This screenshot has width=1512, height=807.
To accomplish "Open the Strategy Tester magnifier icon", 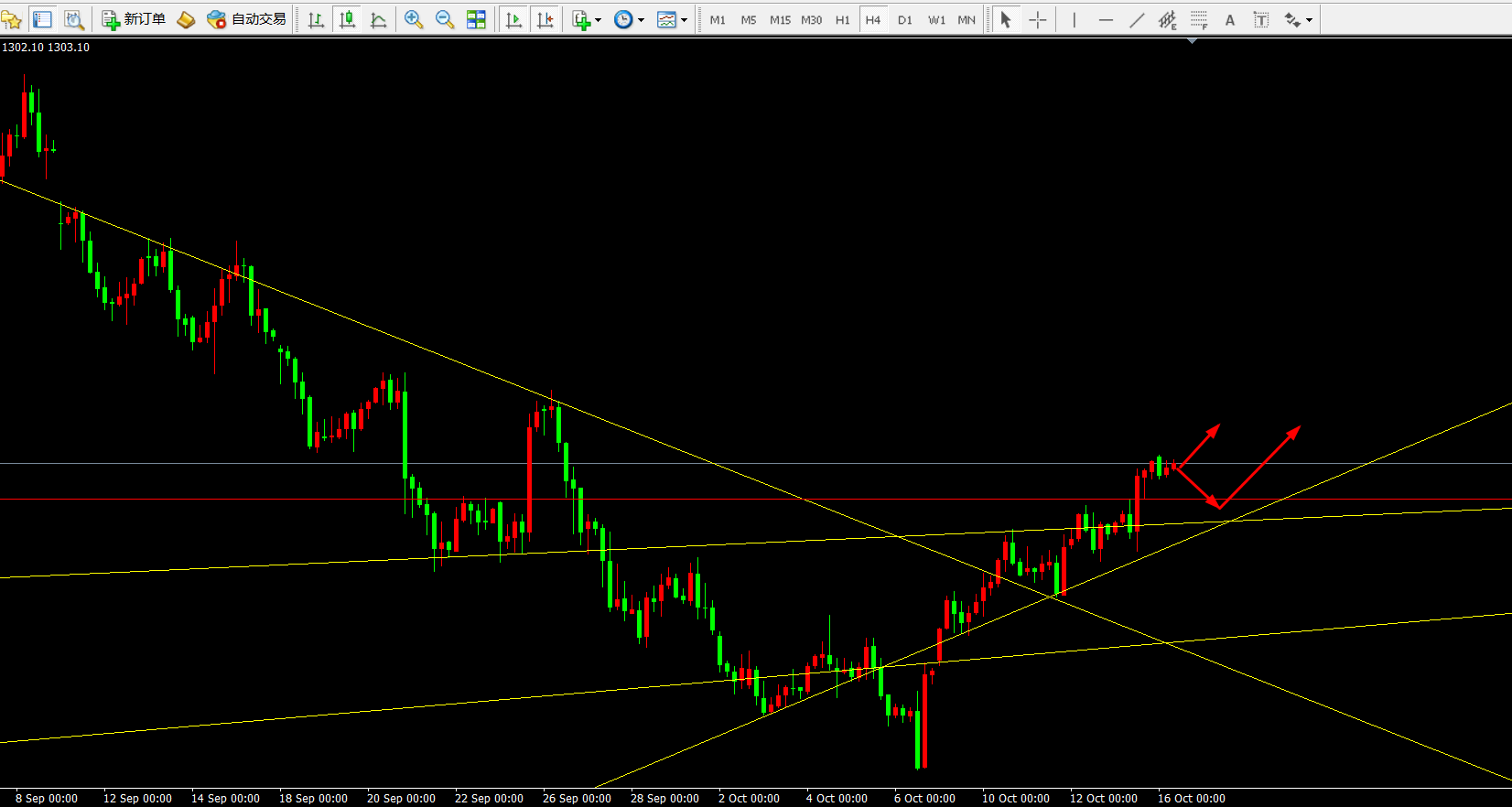I will (x=73, y=19).
